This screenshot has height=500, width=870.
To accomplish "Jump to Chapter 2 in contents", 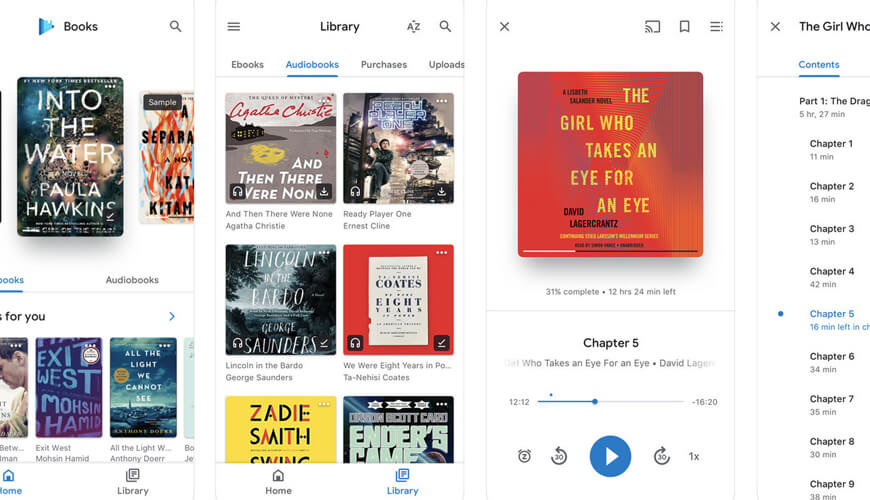I will coord(831,192).
